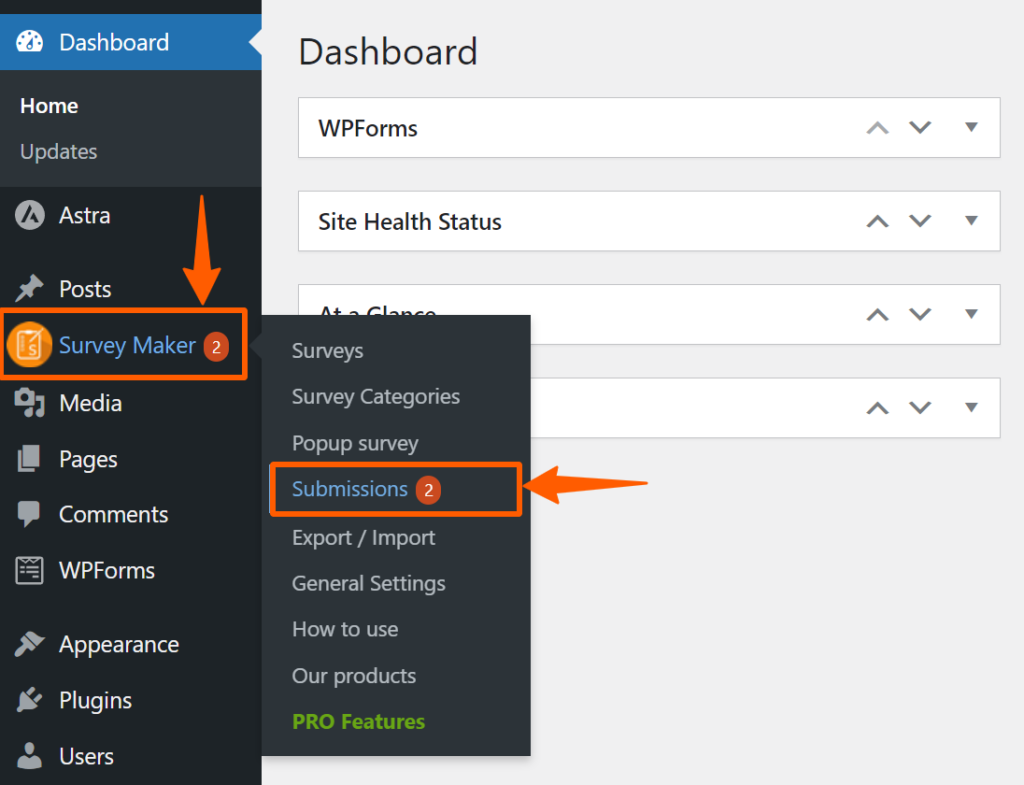Click the Plugins plug icon
The image size is (1024, 785).
[29, 699]
